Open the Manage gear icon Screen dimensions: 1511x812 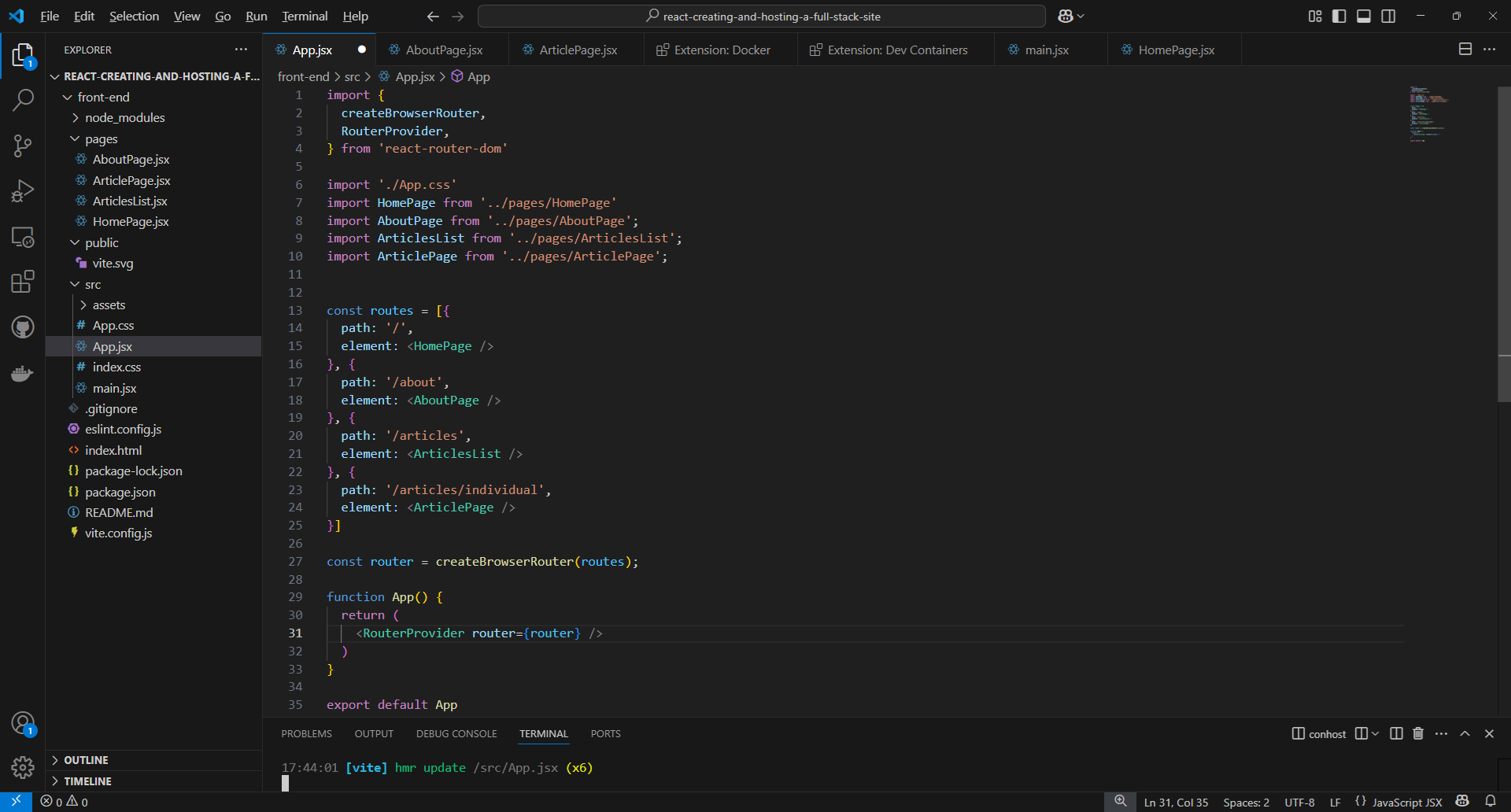click(23, 767)
